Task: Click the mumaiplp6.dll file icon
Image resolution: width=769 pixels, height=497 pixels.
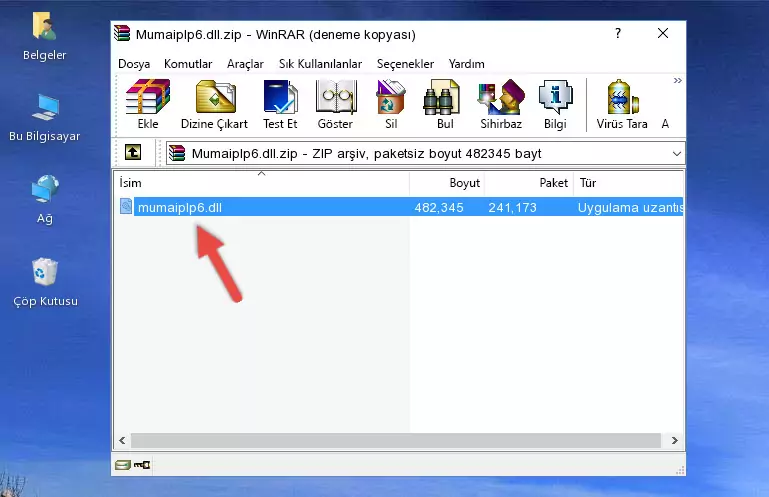Action: coord(126,206)
